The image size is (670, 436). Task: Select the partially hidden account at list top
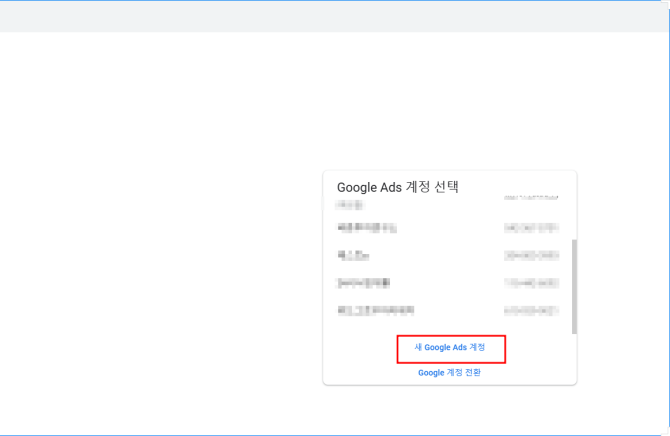(x=351, y=203)
